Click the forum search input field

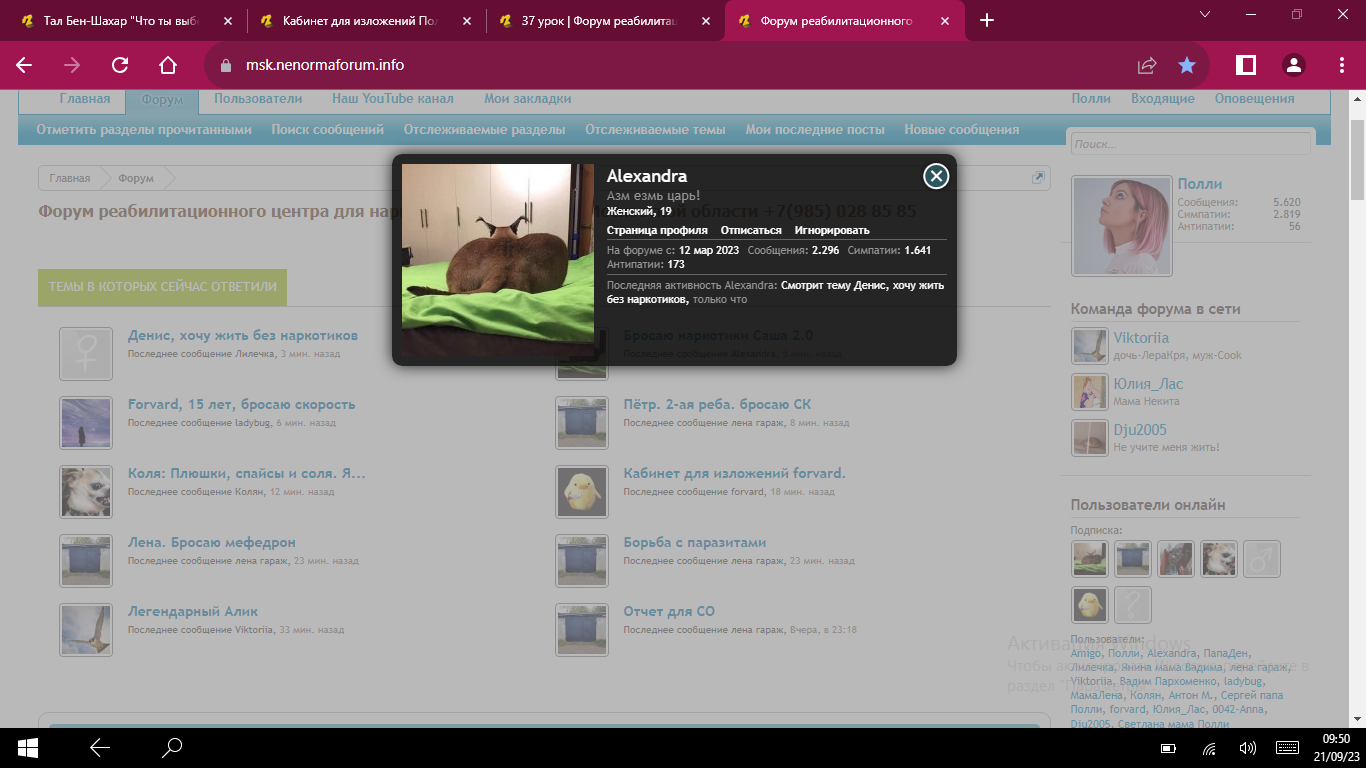(x=1190, y=144)
